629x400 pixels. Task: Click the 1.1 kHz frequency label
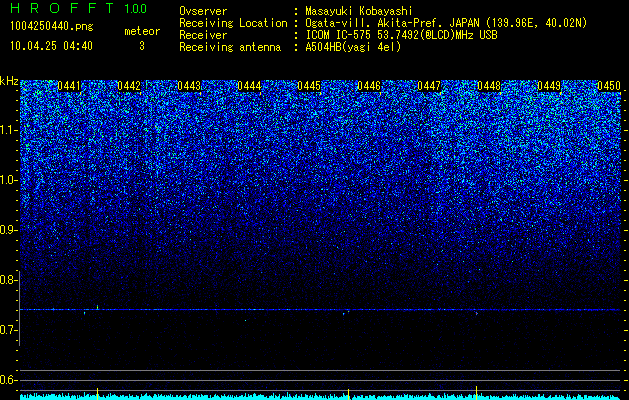click(x=8, y=130)
